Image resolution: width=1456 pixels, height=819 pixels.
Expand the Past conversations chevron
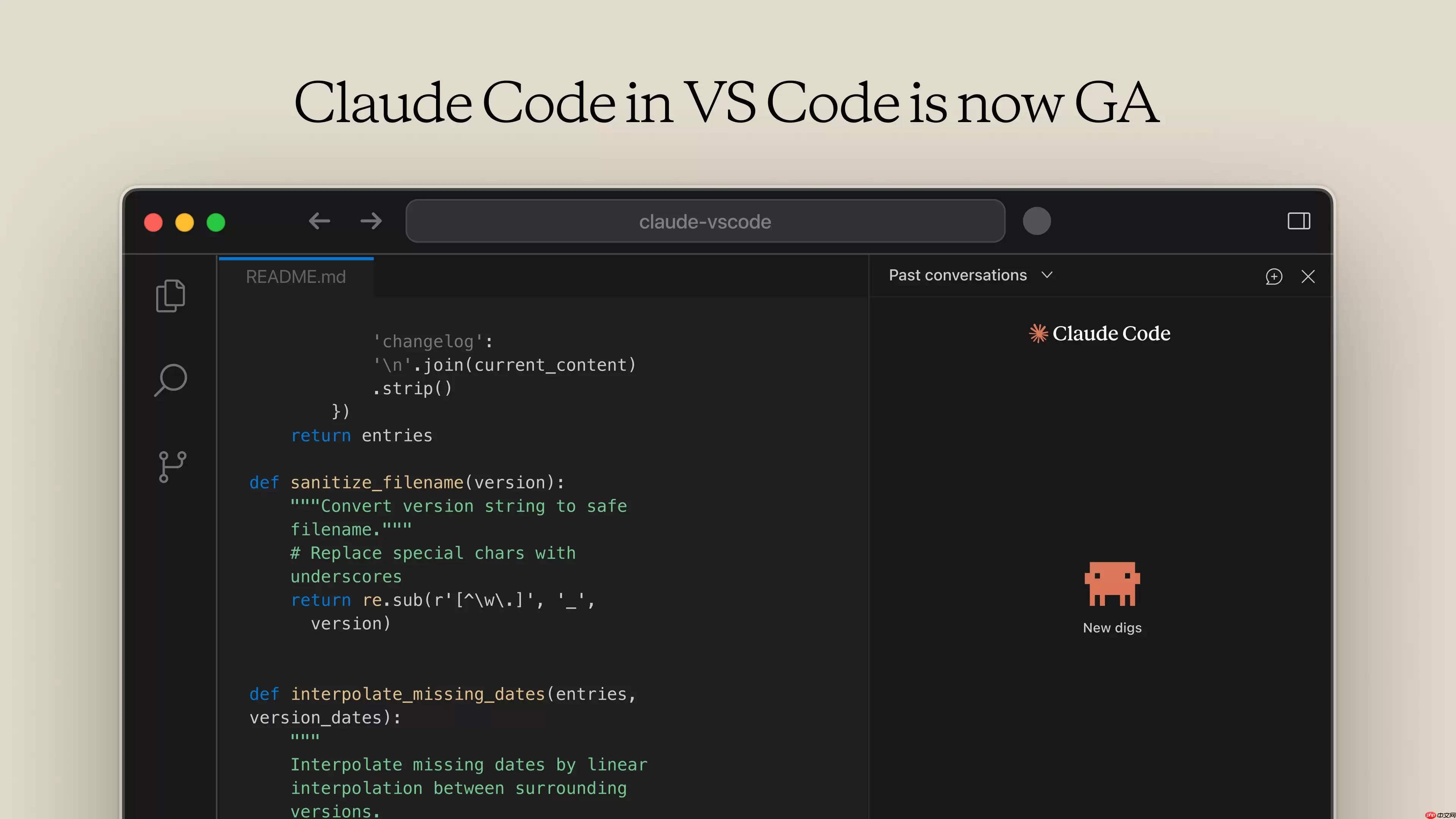1047,275
